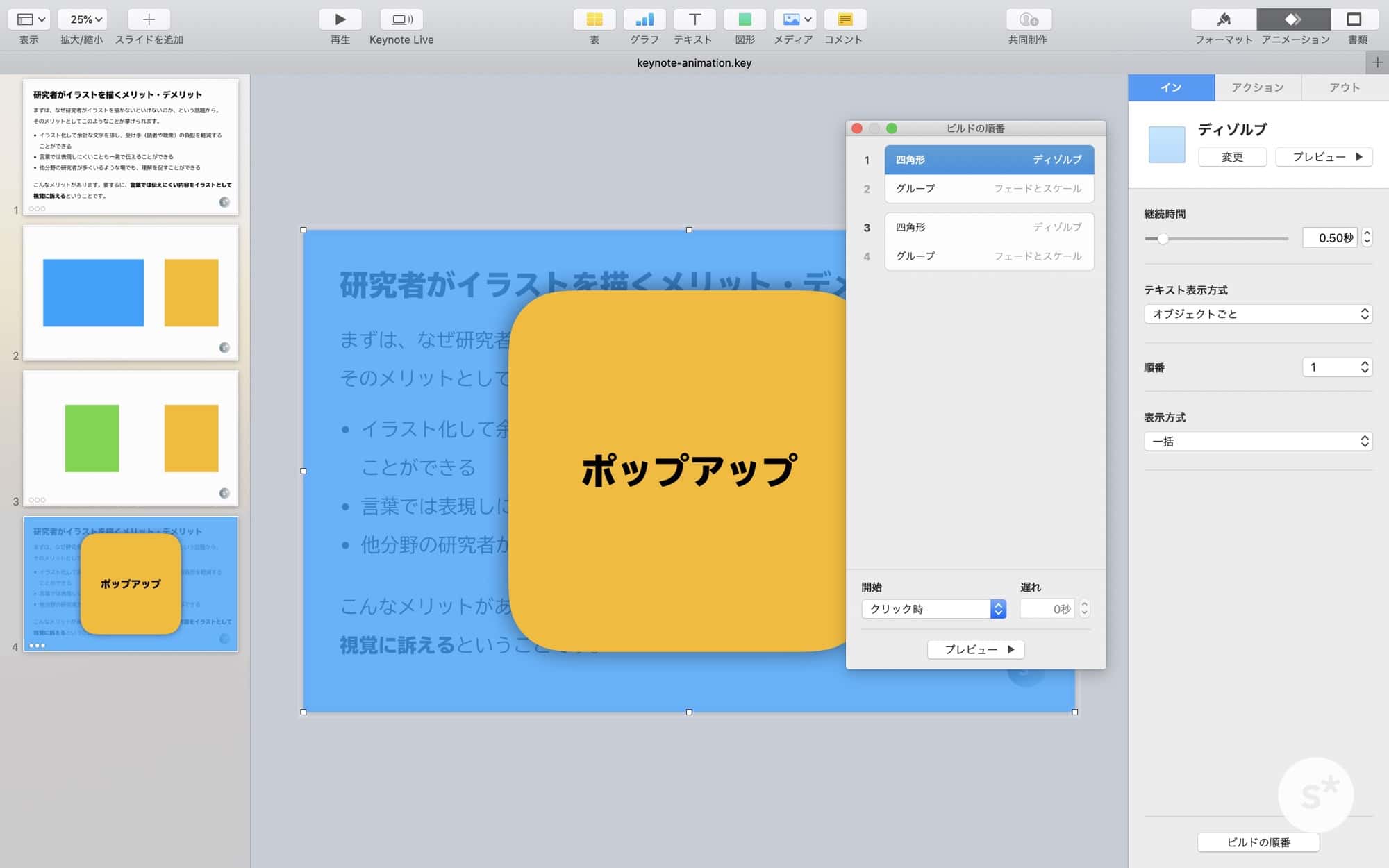Click the Collaborate (共同制作) icon
The image size is (1389, 868).
[x=1028, y=19]
